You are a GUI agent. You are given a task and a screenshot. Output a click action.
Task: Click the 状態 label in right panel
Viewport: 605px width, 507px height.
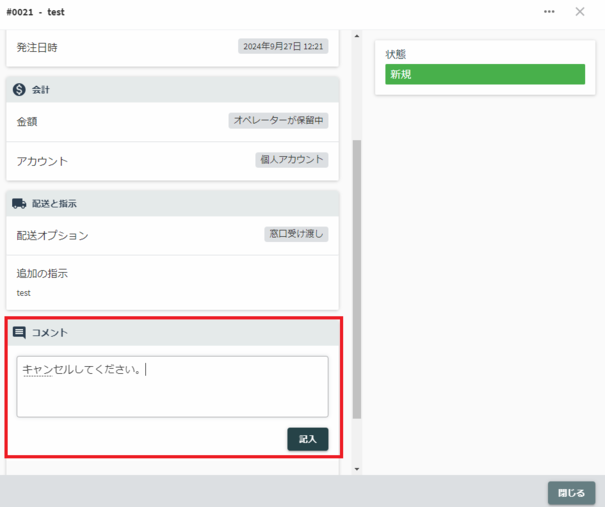click(x=396, y=54)
